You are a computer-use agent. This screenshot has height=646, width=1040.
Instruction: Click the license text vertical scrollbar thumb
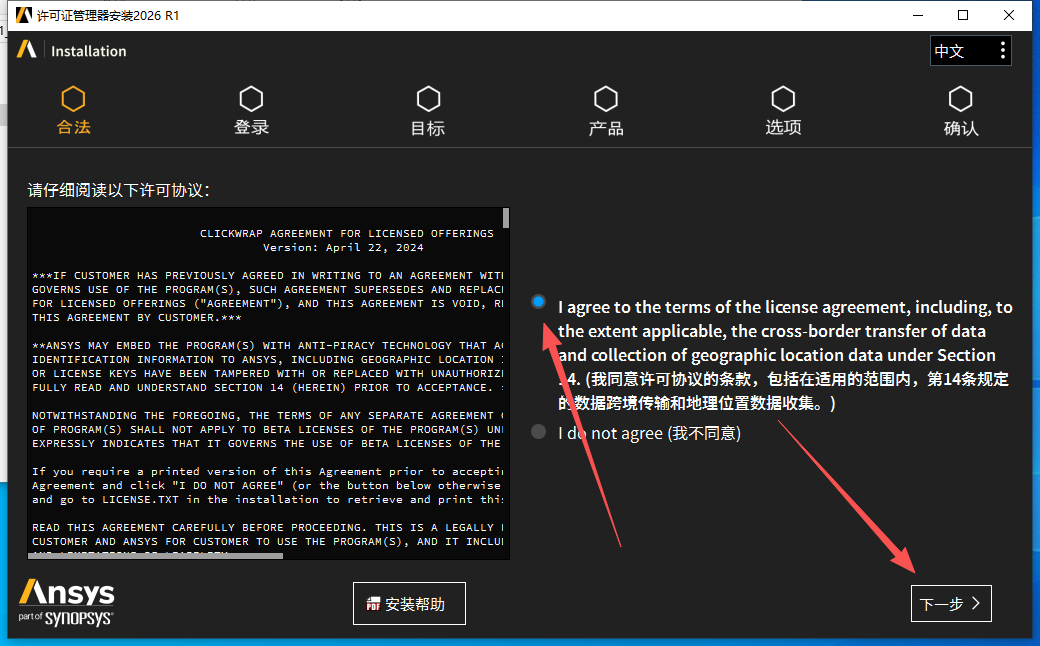(506, 218)
